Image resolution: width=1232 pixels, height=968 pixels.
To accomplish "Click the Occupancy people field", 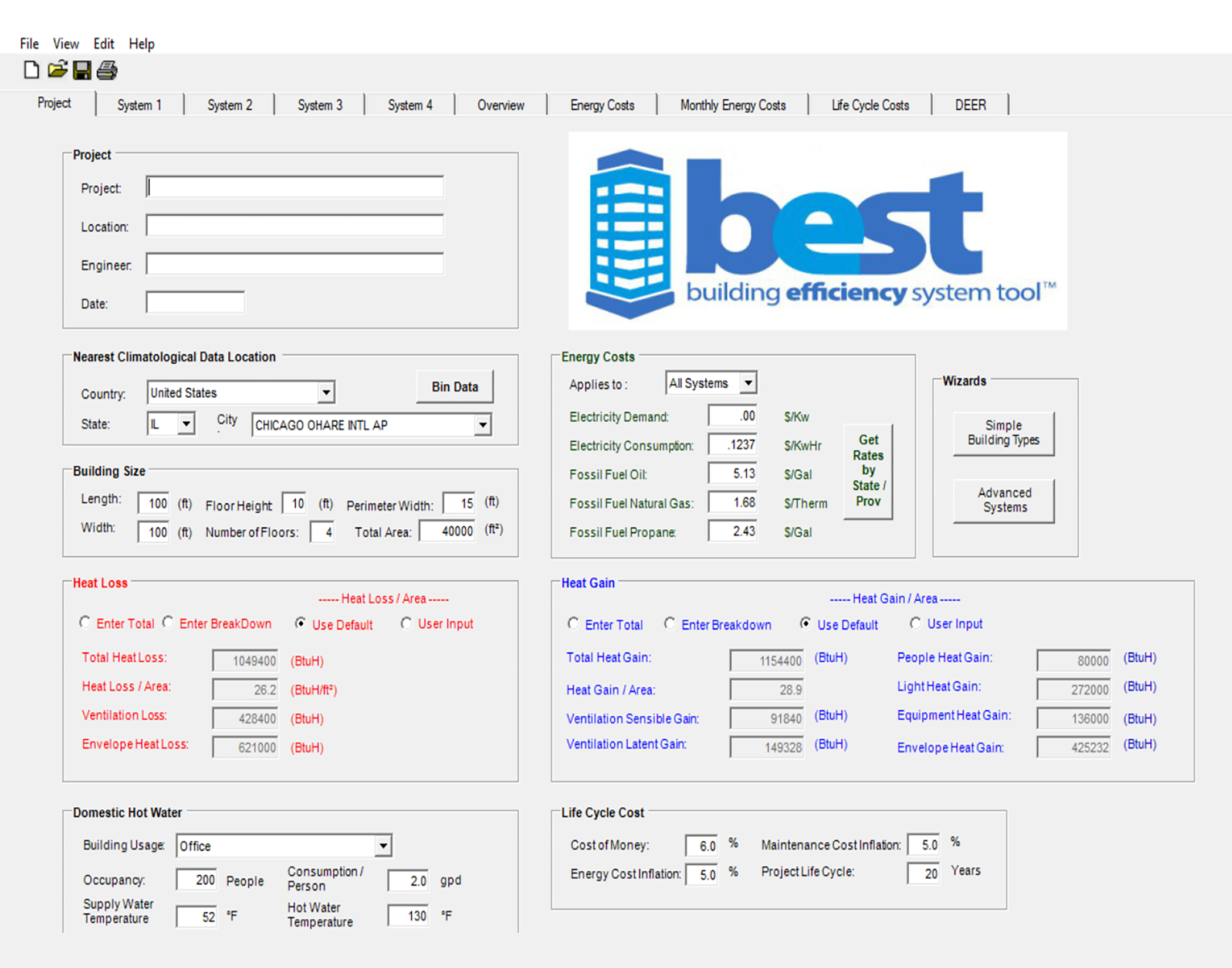I will pyautogui.click(x=197, y=879).
